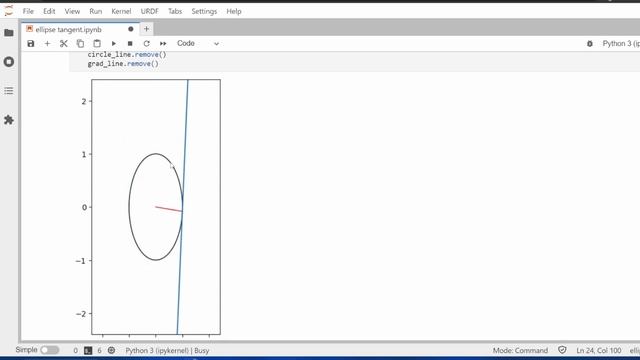Paste cell from clipboard
Viewport: 640px width, 360px height.
pos(97,43)
